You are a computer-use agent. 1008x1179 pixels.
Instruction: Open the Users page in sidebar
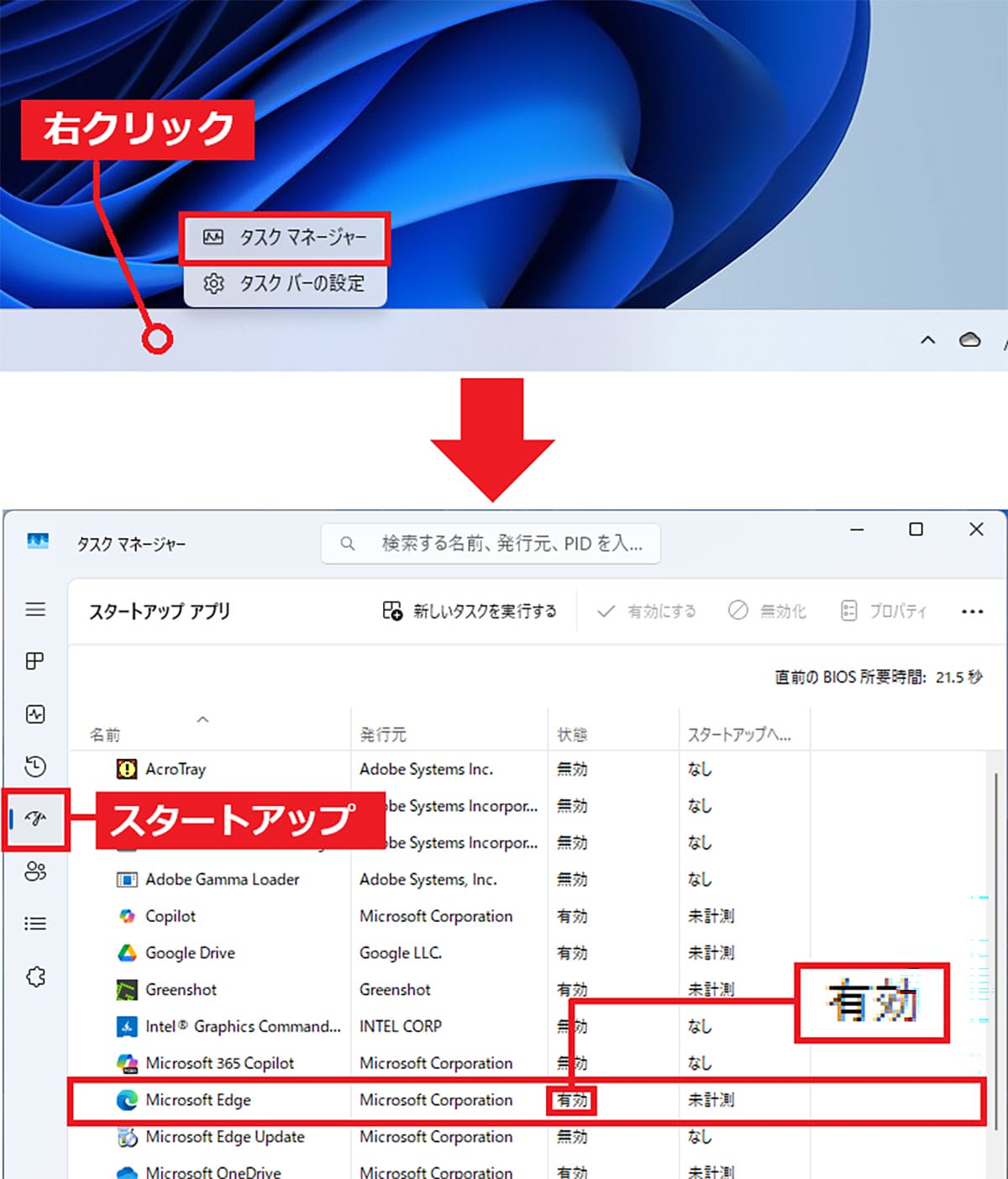(x=35, y=871)
